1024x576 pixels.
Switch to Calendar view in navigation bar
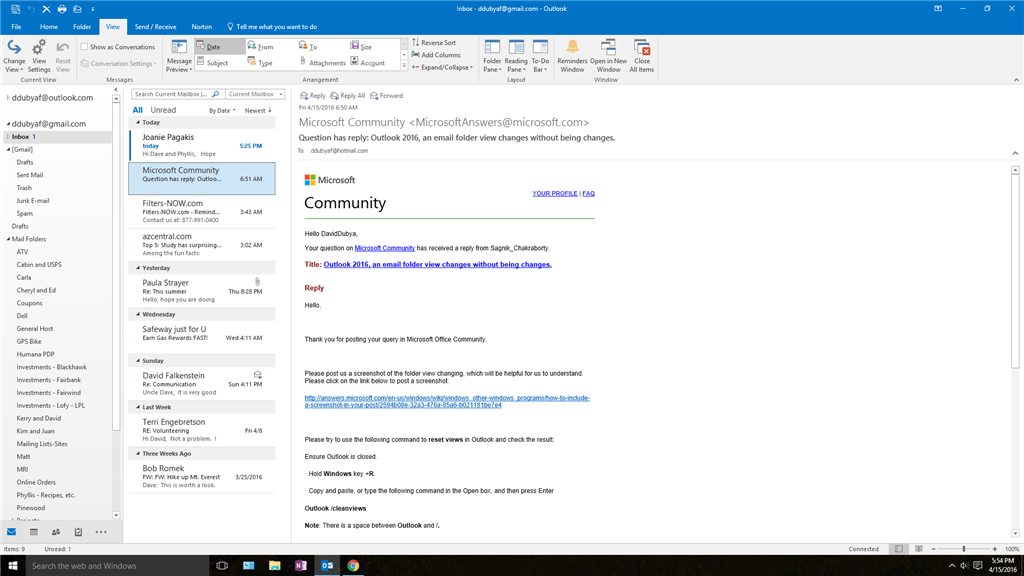pyautogui.click(x=34, y=532)
